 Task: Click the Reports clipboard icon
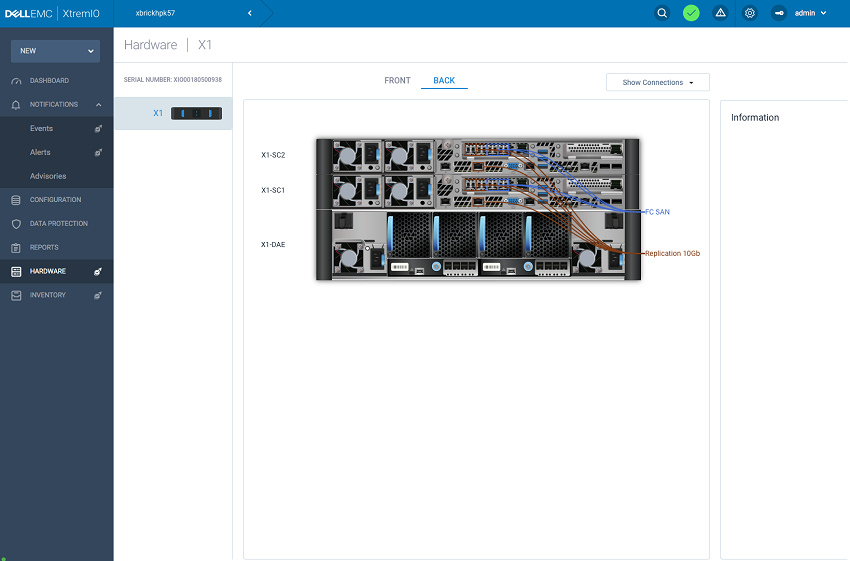tap(16, 248)
